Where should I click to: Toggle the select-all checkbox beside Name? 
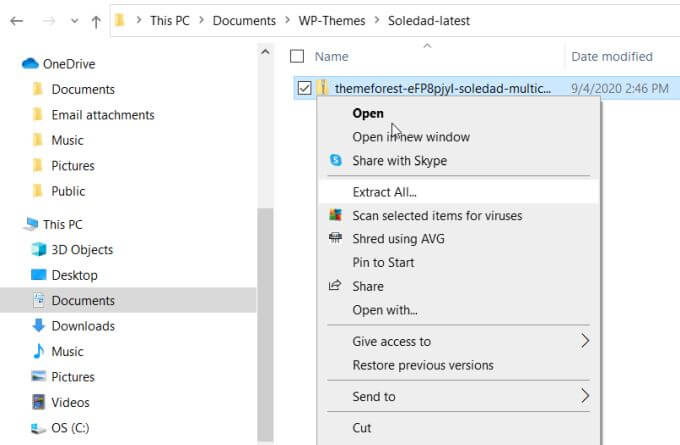pyautogui.click(x=296, y=57)
